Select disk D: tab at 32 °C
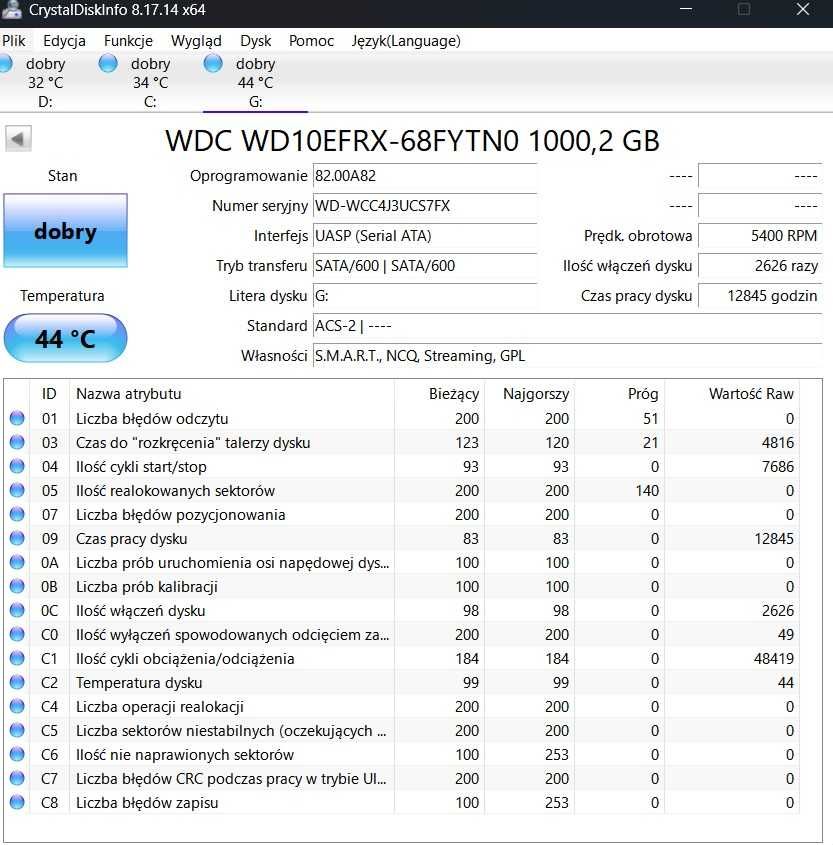Screen dimensions: 833x845 pos(45,82)
